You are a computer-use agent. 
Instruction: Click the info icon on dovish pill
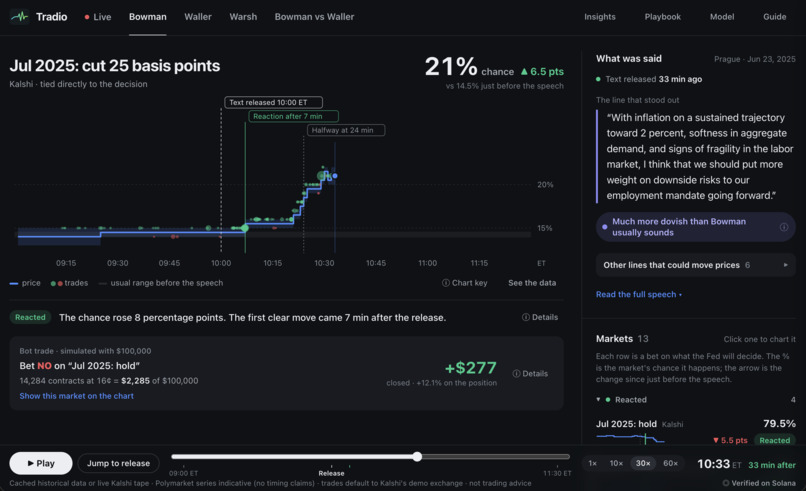[x=783, y=227]
